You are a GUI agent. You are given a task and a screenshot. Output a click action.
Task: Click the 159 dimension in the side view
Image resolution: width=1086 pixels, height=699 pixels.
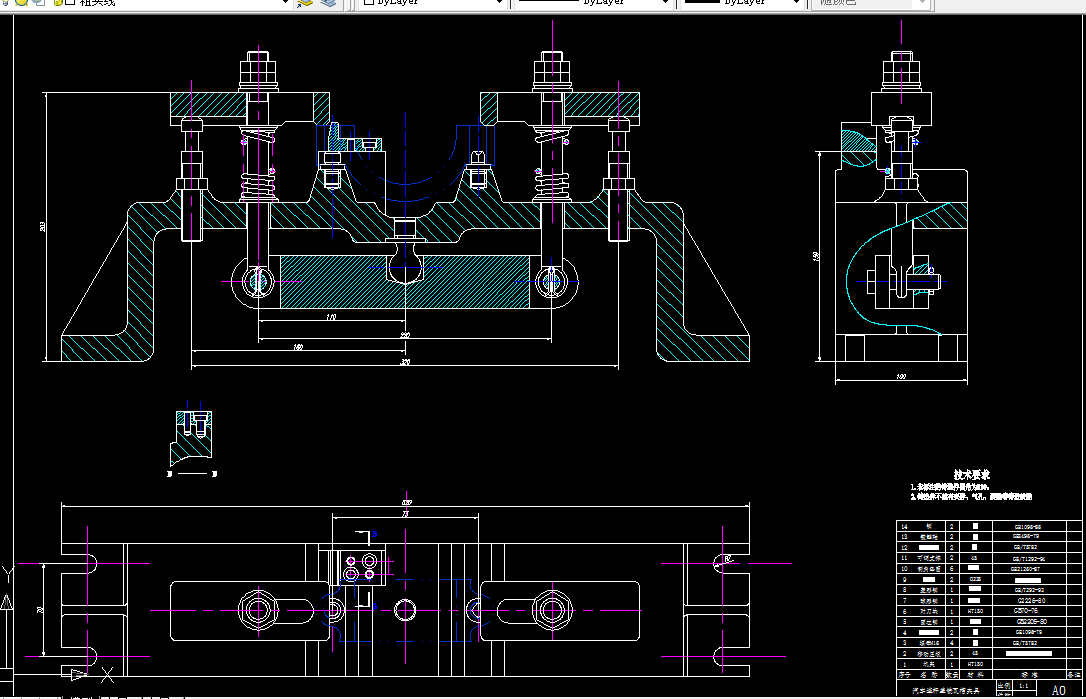tap(817, 256)
